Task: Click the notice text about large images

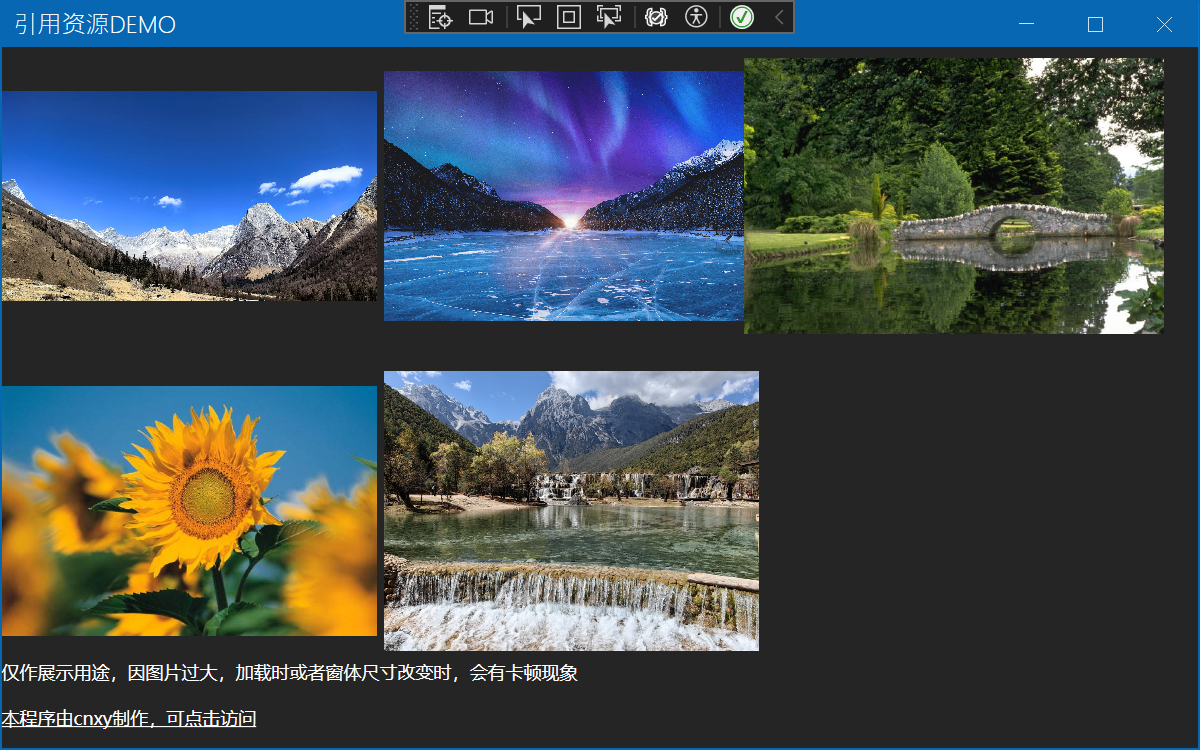Action: click(x=290, y=673)
